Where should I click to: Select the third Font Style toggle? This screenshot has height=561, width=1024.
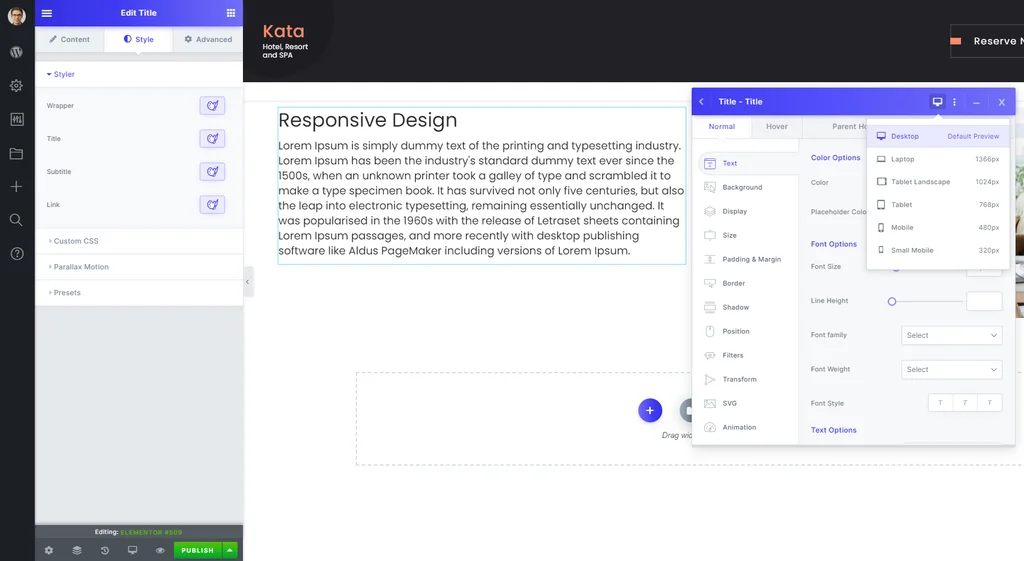(989, 403)
